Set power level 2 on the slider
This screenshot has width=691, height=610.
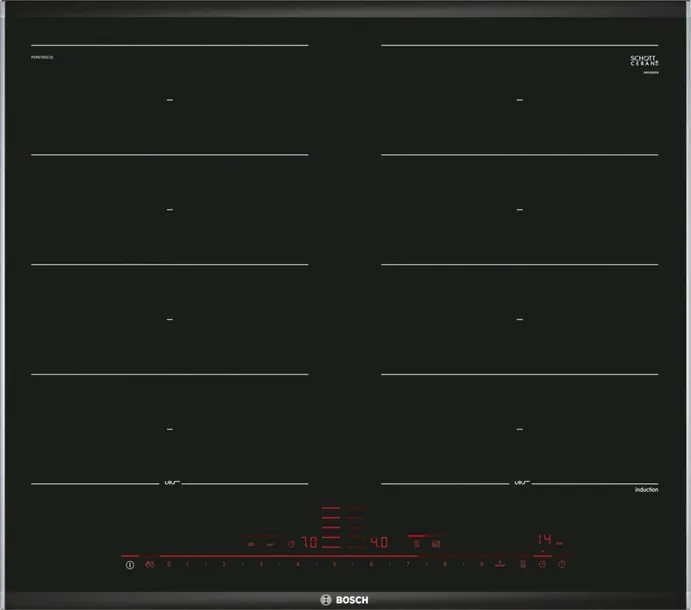pos(223,565)
